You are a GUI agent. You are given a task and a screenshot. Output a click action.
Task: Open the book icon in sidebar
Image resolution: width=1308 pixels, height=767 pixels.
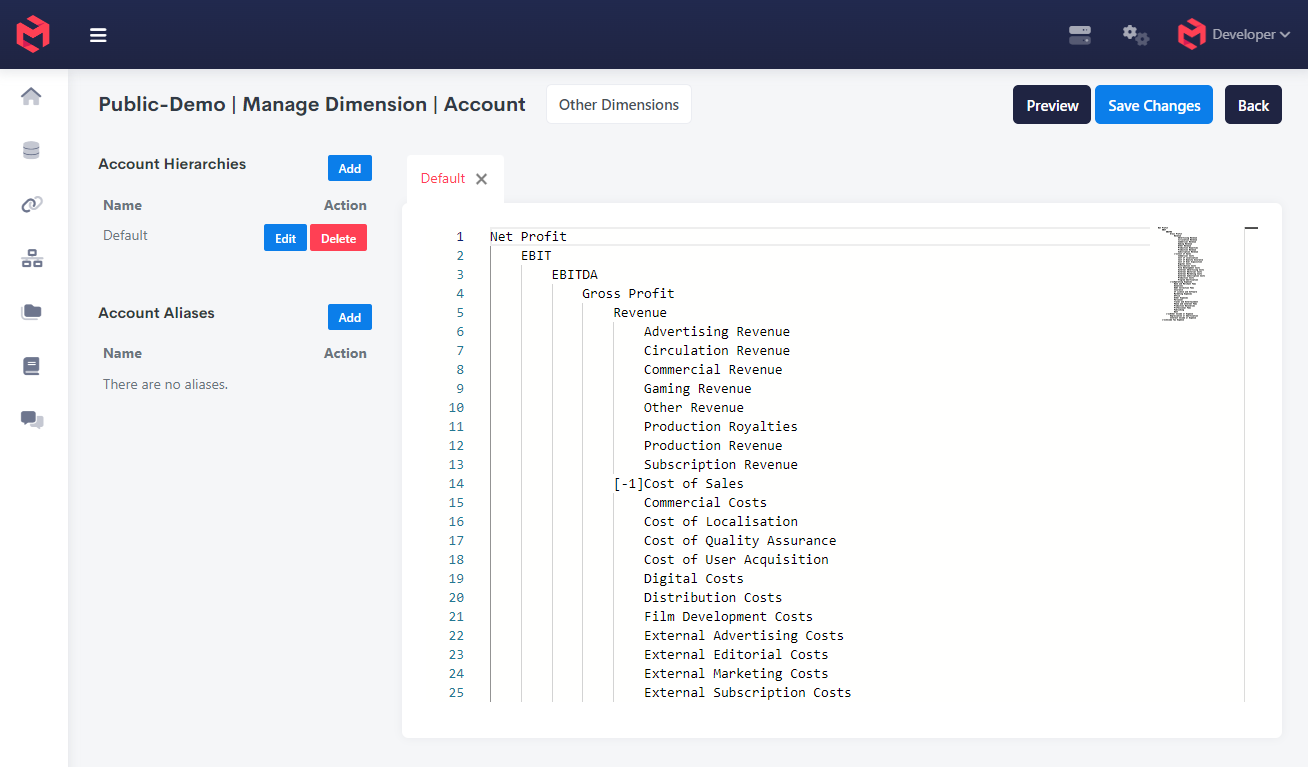tap(31, 366)
